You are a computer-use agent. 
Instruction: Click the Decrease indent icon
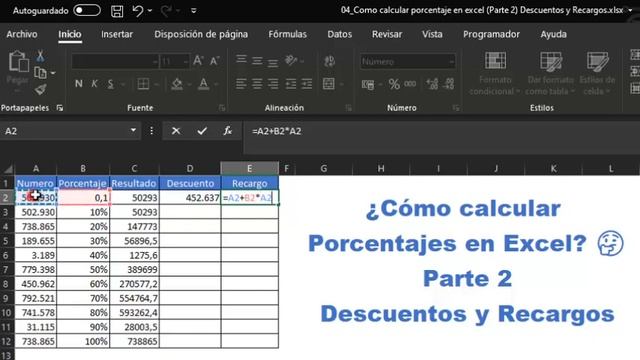[291, 84]
